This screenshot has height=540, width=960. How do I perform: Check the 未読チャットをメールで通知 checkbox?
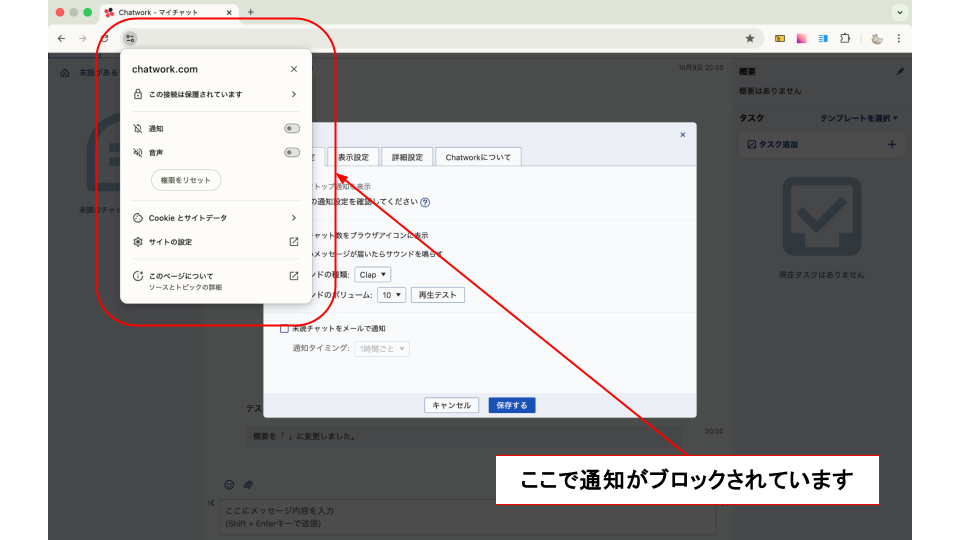tap(285, 328)
